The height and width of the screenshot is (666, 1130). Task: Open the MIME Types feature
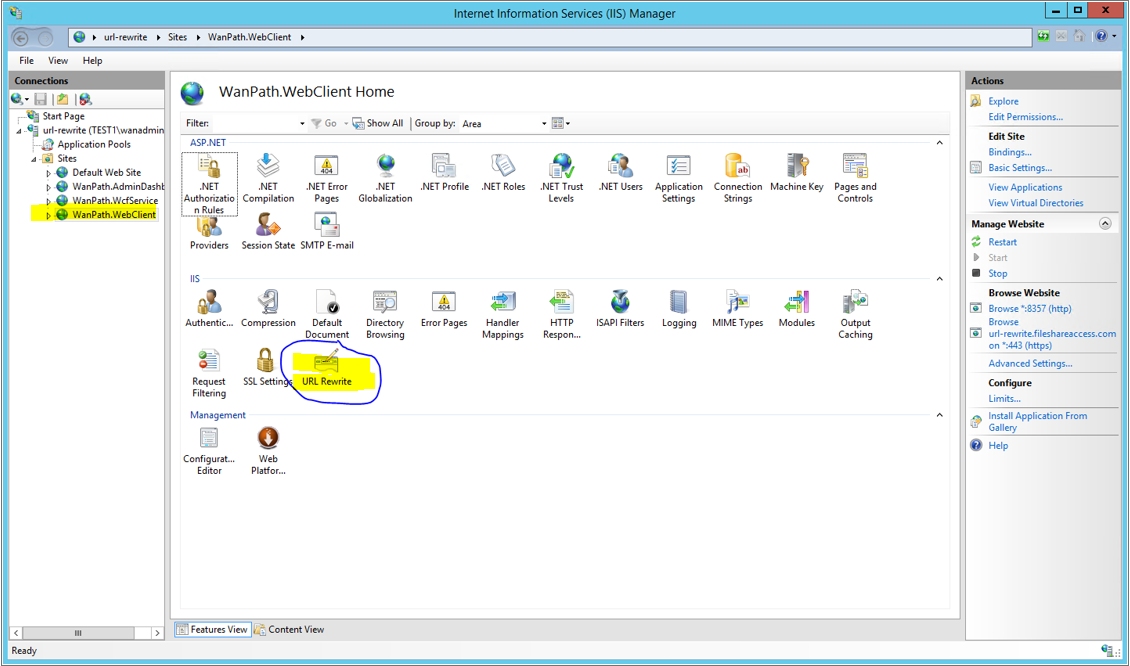[737, 309]
